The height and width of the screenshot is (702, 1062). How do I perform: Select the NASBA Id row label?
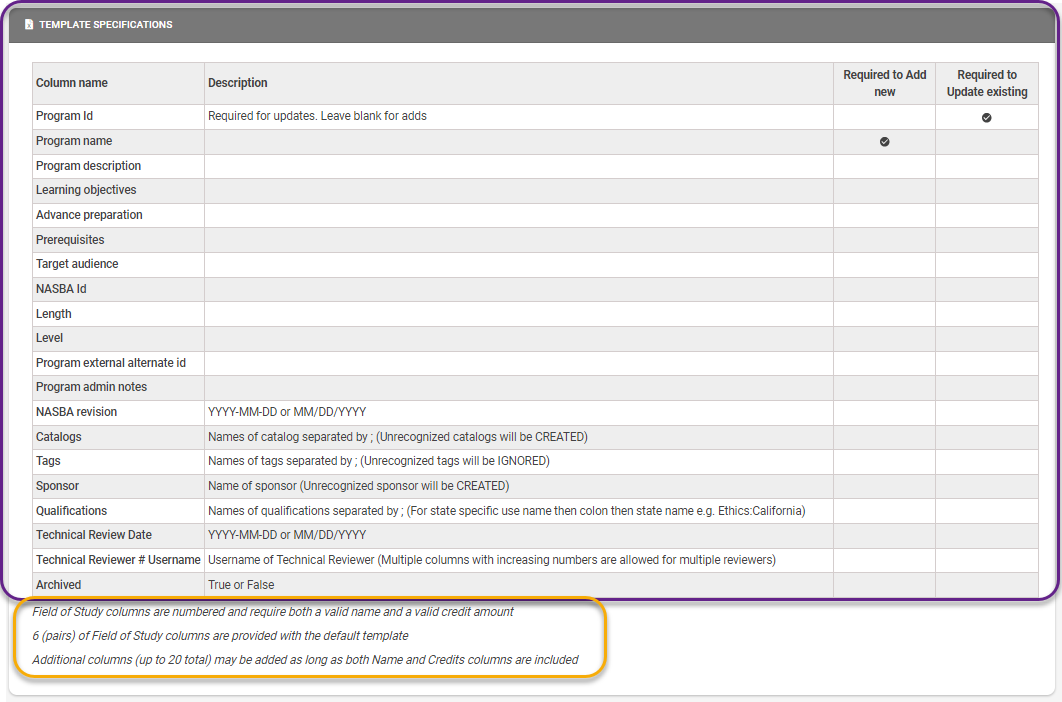[x=62, y=288]
